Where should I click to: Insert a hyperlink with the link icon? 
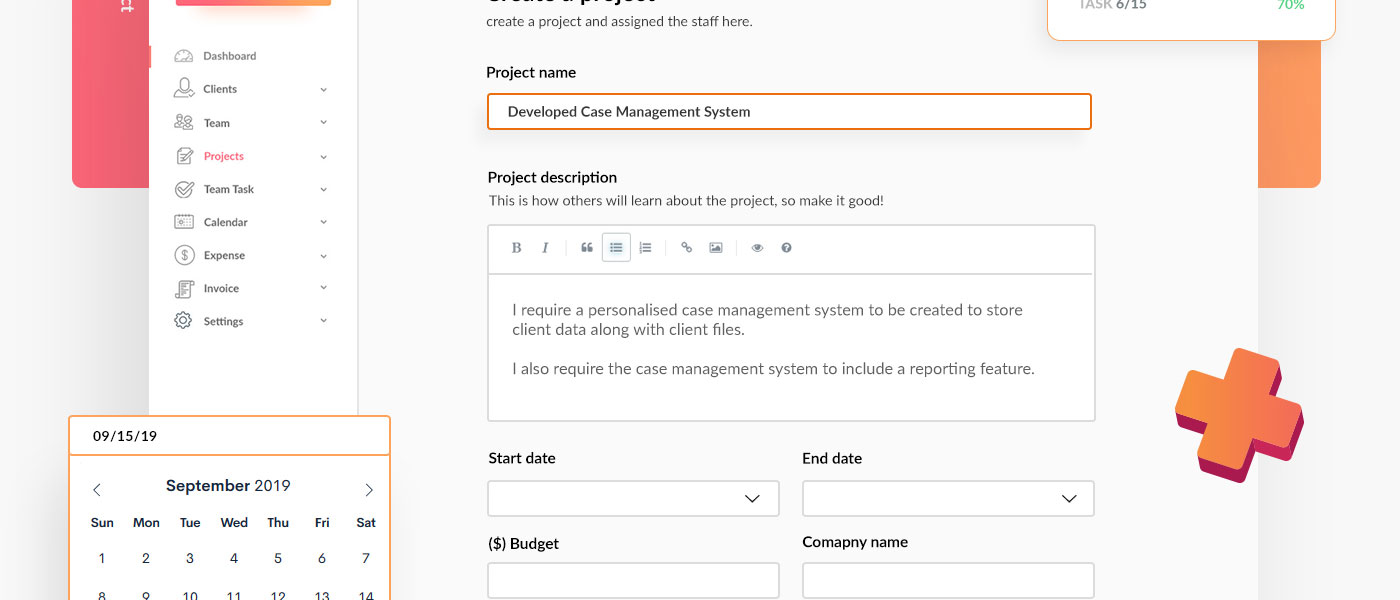pyautogui.click(x=686, y=248)
